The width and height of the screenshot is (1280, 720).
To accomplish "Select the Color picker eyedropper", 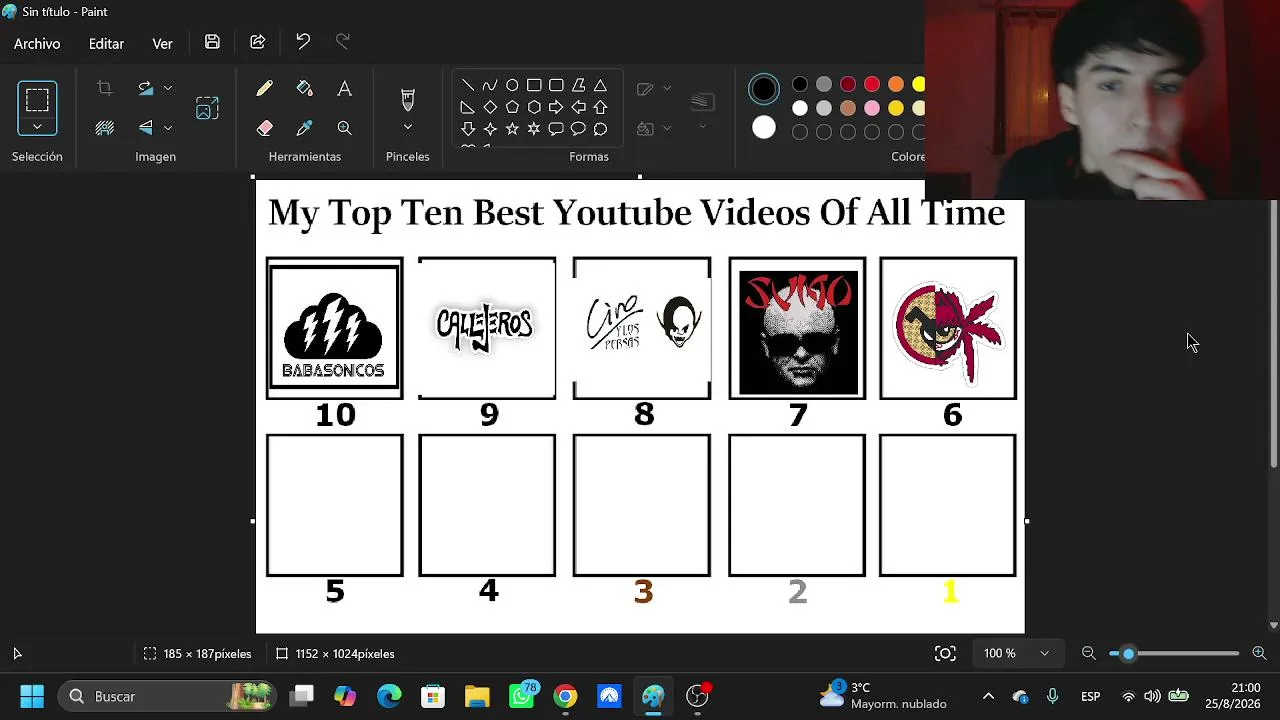I will (x=305, y=128).
